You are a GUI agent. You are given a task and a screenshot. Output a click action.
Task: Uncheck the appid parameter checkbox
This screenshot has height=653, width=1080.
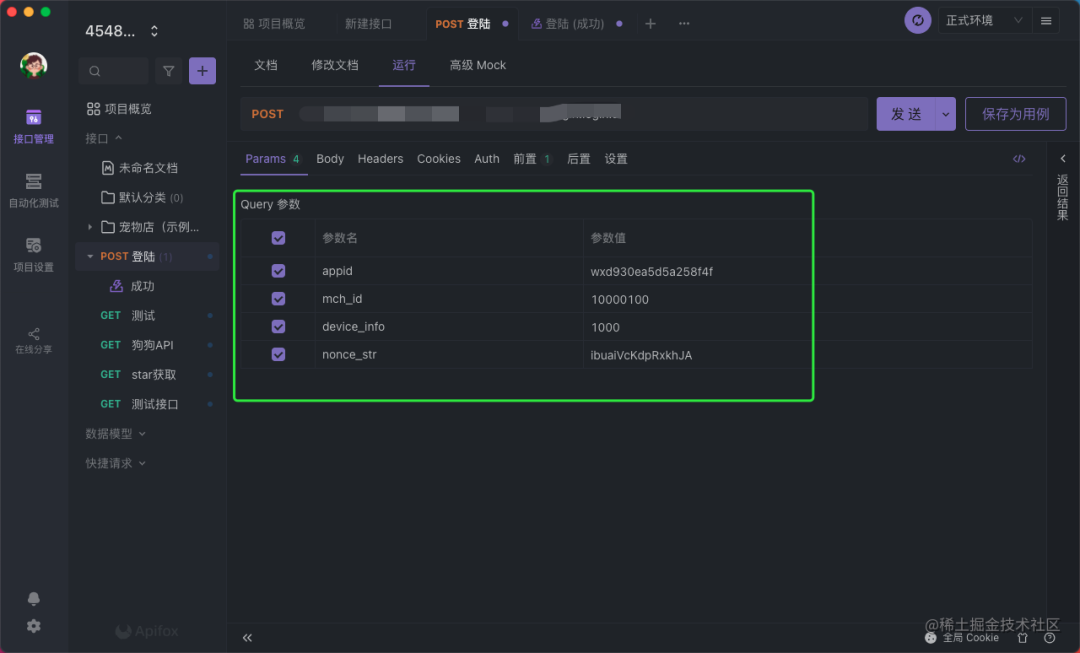[278, 271]
